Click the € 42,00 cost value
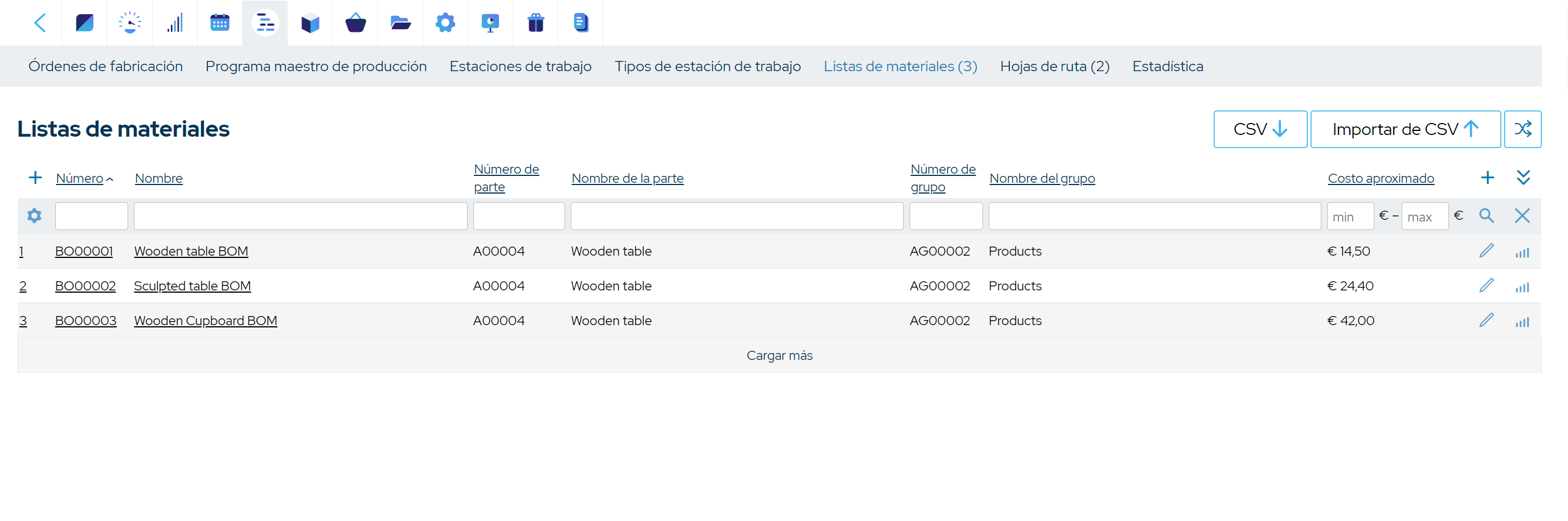Image resolution: width=1568 pixels, height=521 pixels. 1350,321
